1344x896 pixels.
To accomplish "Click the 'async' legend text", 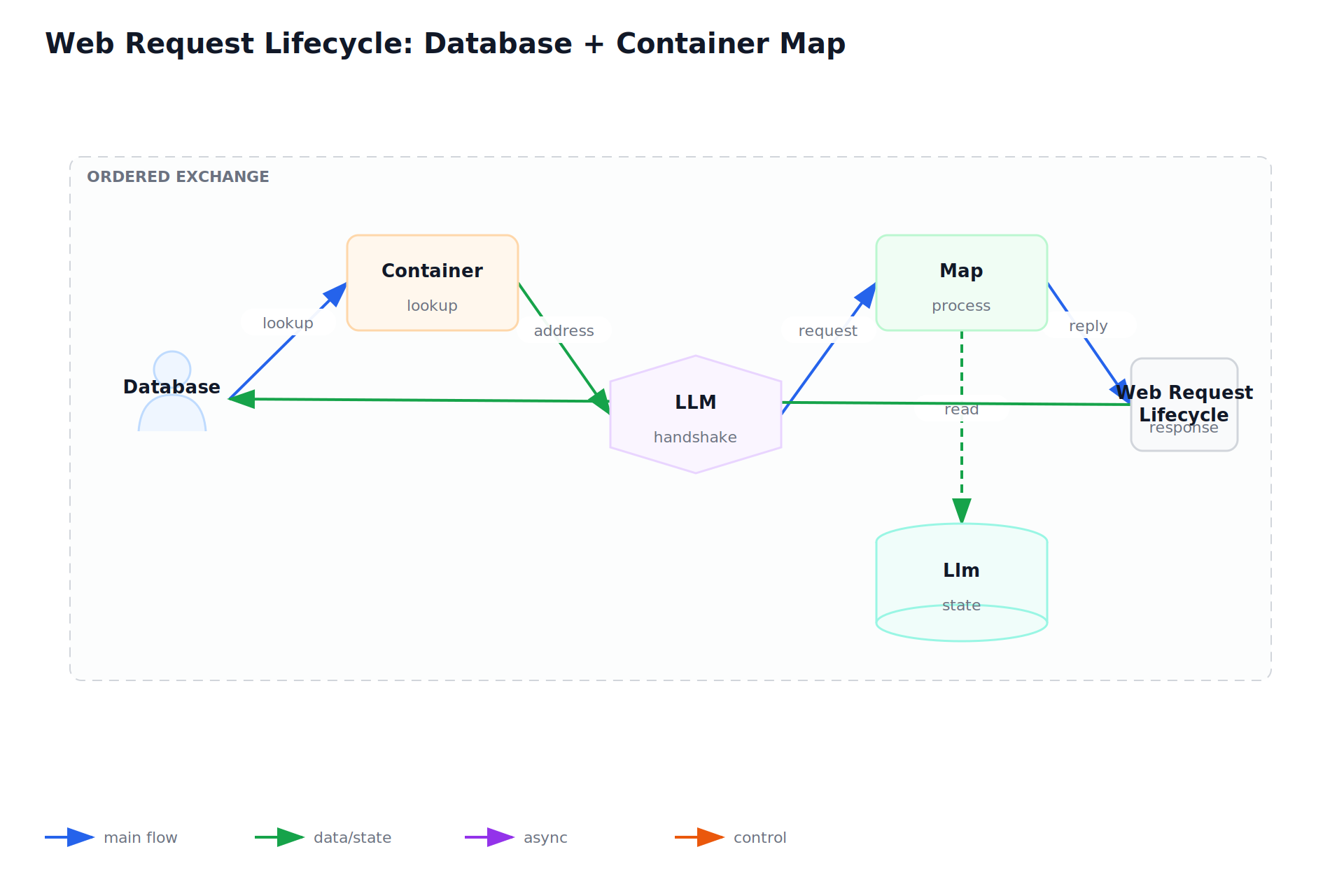I will coord(546,837).
